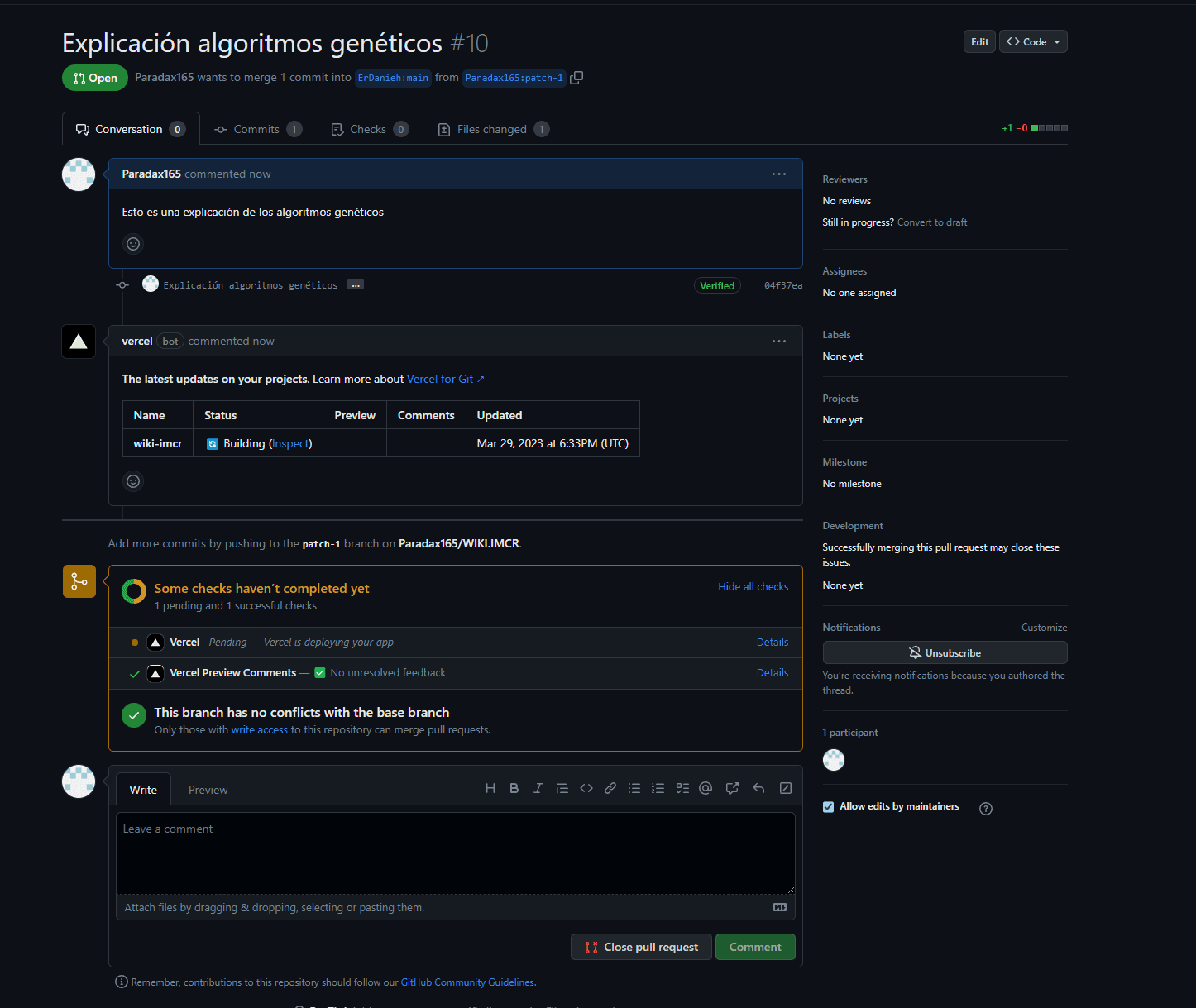Hide all checks in merge panel
Image resolution: width=1196 pixels, height=1008 pixels.
coord(753,587)
